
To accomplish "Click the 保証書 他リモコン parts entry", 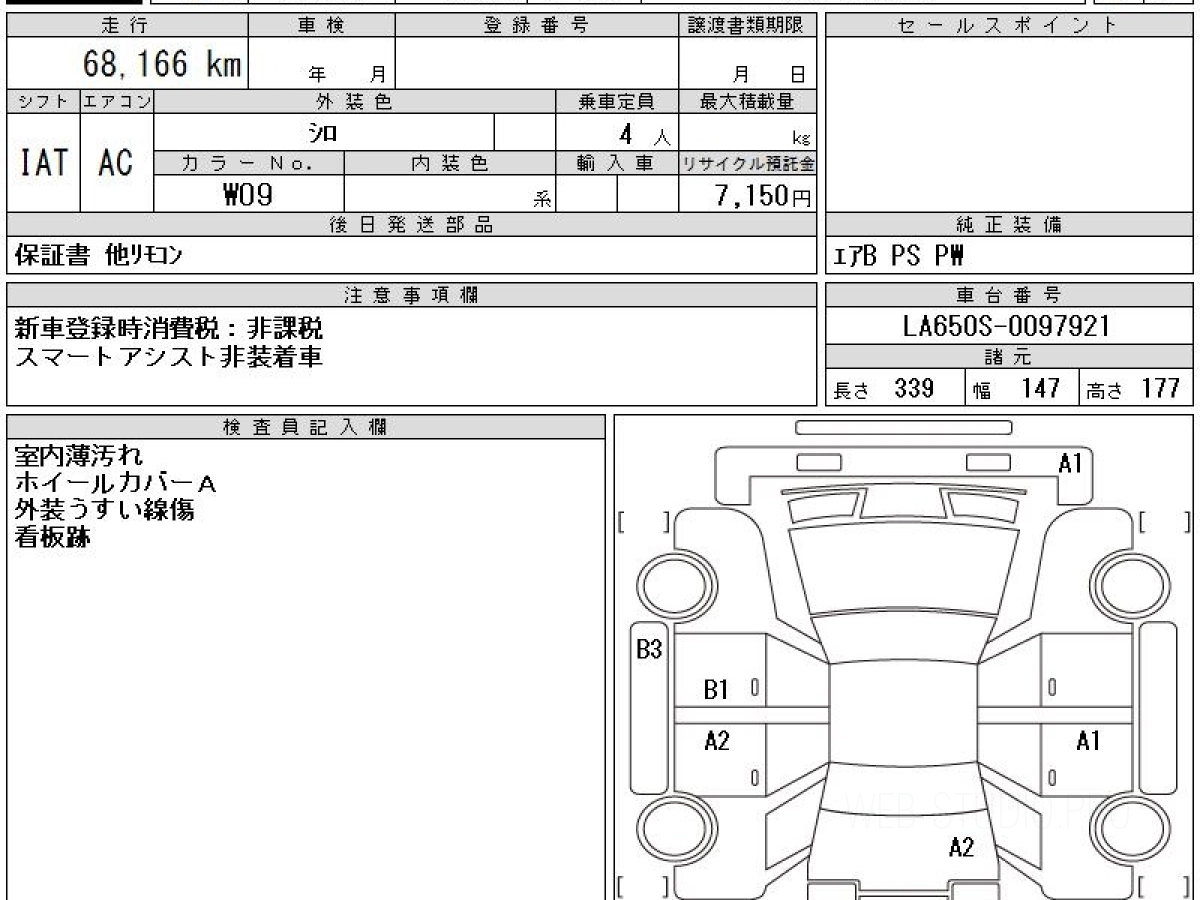I will (99, 256).
